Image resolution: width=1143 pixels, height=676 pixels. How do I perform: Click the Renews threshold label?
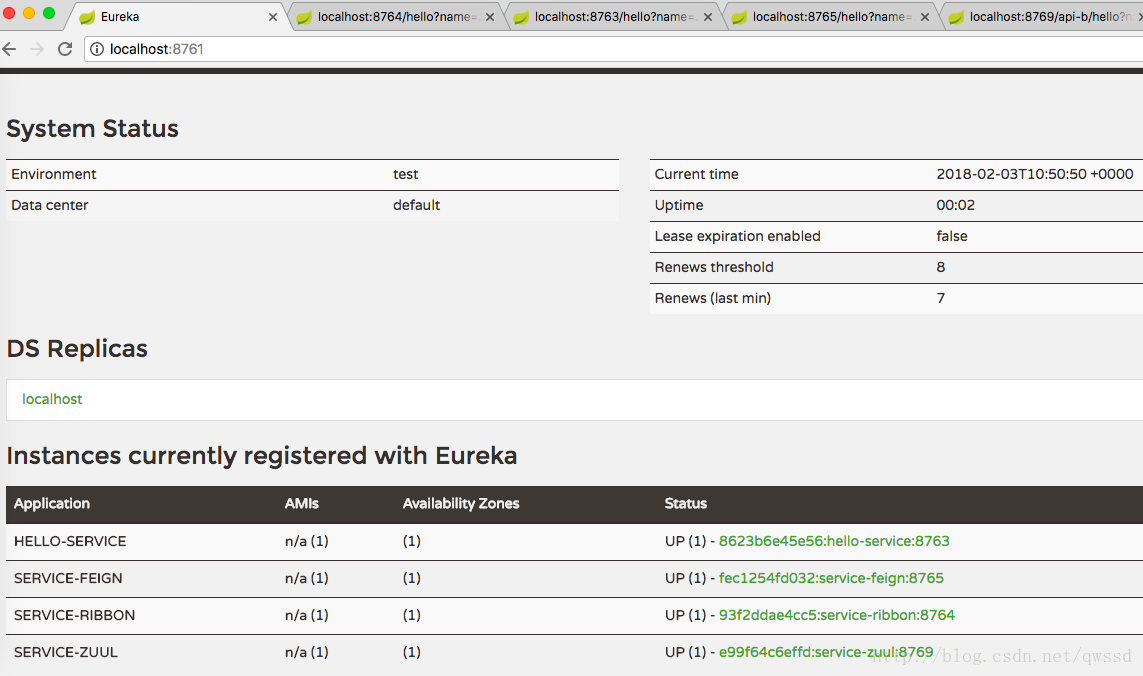point(714,267)
